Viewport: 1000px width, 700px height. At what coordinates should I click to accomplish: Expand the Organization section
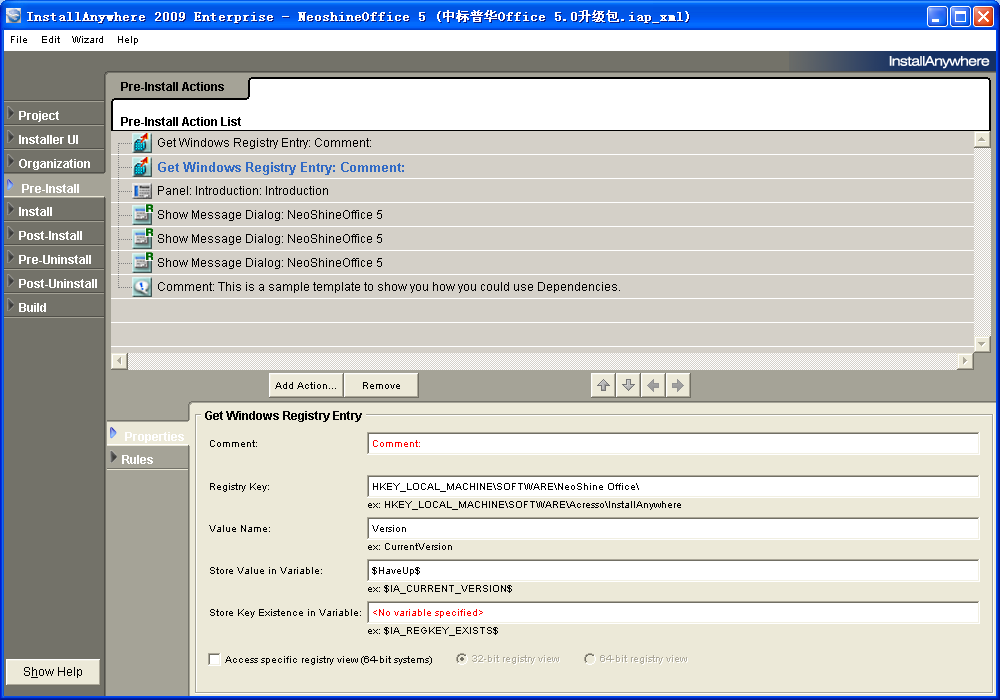[x=54, y=163]
